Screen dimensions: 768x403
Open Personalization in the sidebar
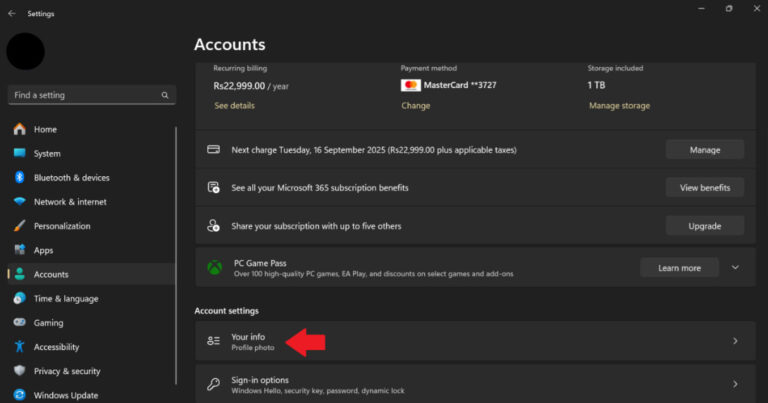click(x=91, y=226)
